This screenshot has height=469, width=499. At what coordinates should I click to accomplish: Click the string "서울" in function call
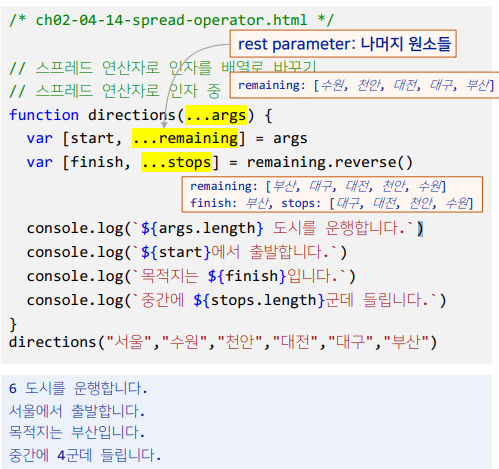tap(129, 342)
